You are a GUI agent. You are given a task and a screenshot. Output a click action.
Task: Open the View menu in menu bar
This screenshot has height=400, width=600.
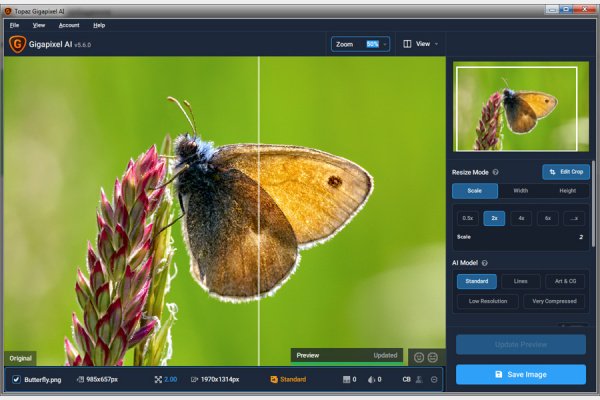[39, 25]
